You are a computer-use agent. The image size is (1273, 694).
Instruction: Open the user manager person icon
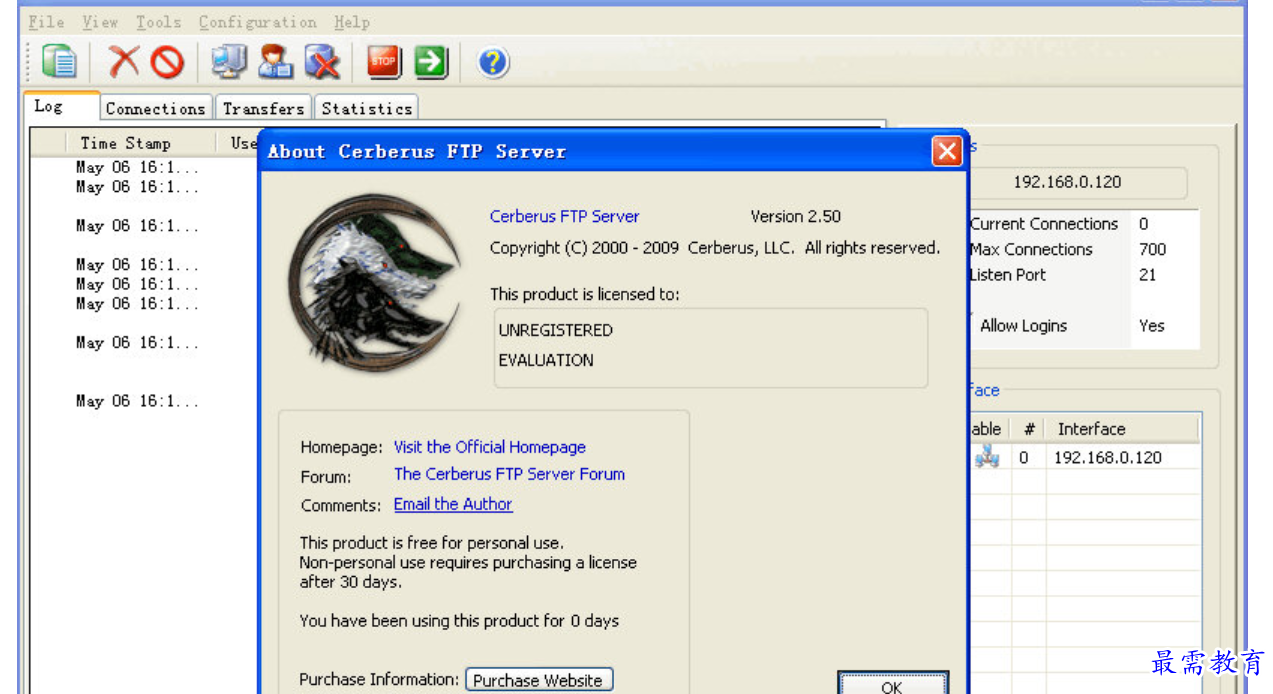[x=275, y=62]
